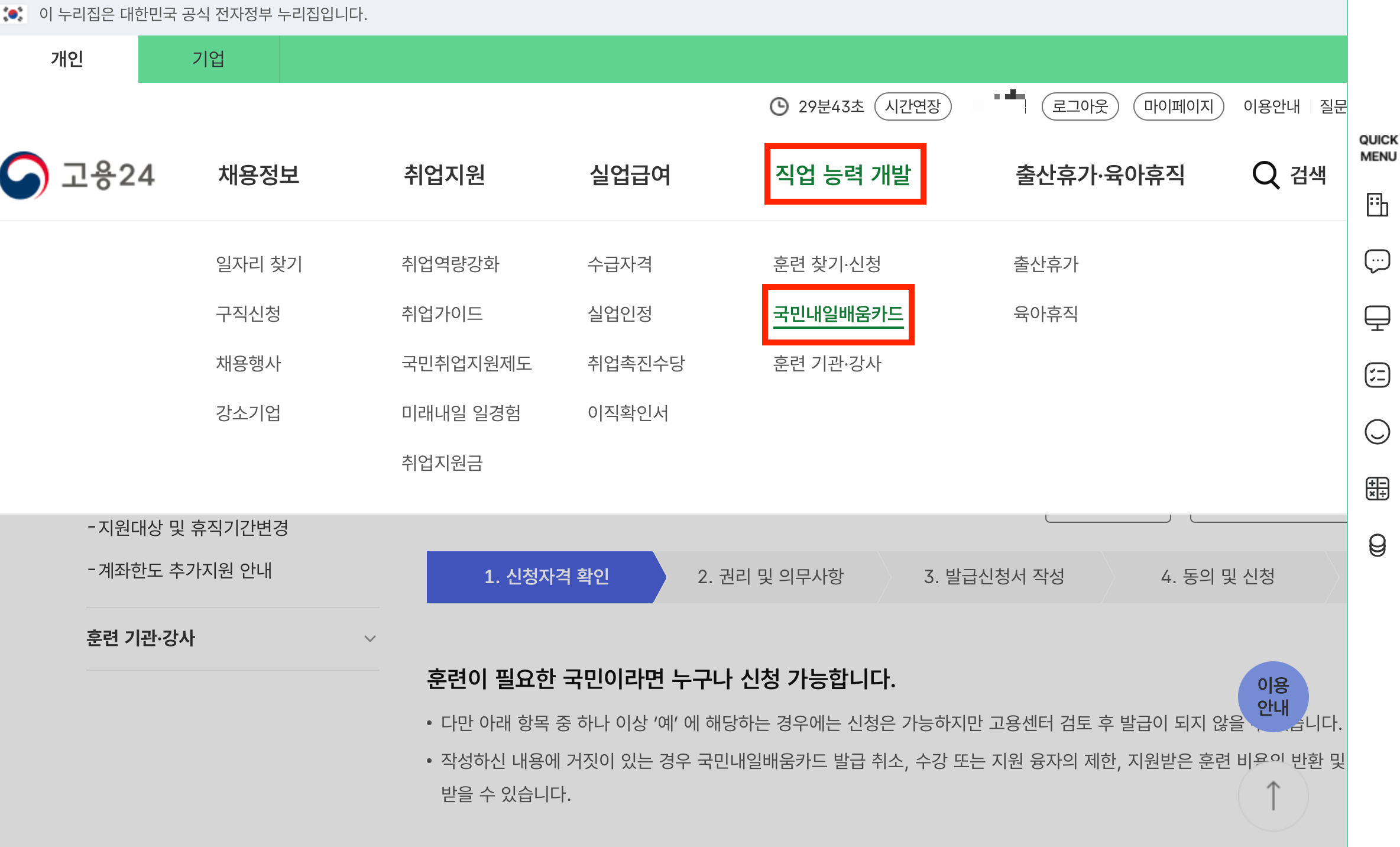This screenshot has width=1400, height=847.
Task: Switch to the 기업 tab
Action: [208, 59]
